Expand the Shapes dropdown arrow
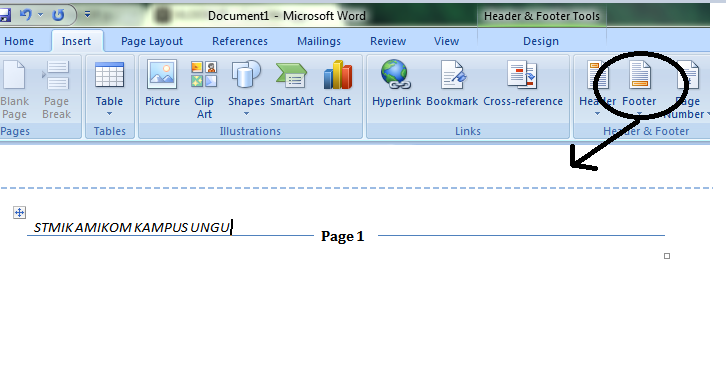The image size is (726, 371). click(x=246, y=113)
